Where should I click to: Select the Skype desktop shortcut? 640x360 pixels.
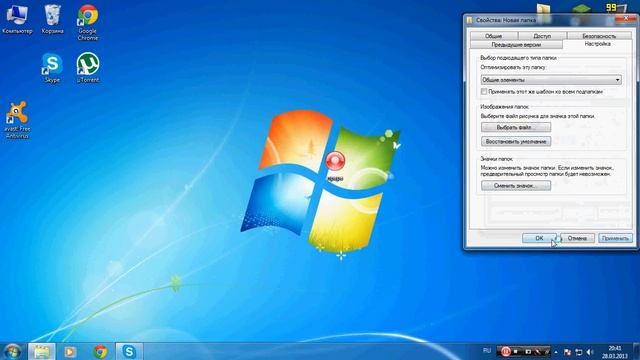[52, 68]
